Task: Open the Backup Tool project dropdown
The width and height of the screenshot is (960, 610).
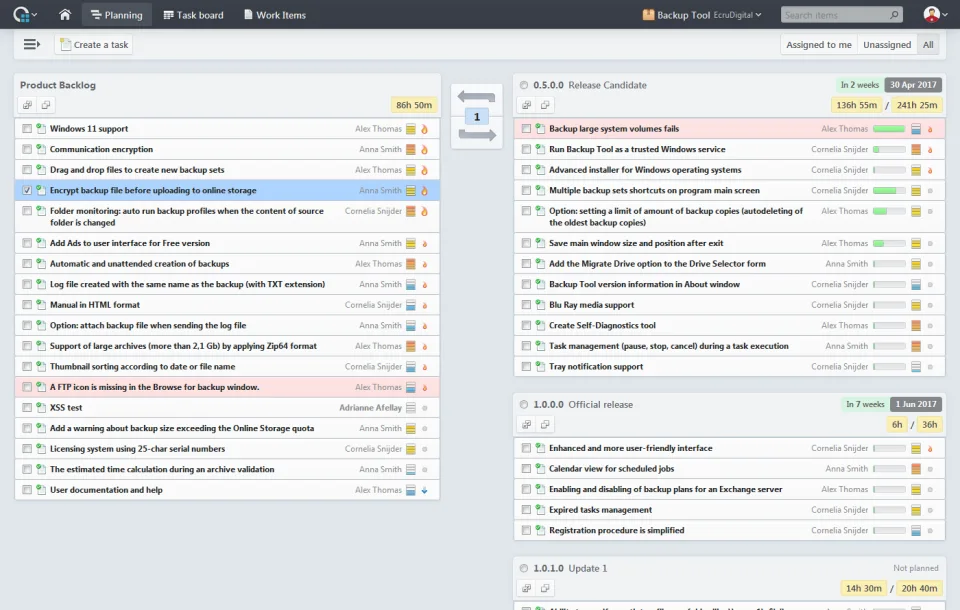Action: tap(702, 15)
